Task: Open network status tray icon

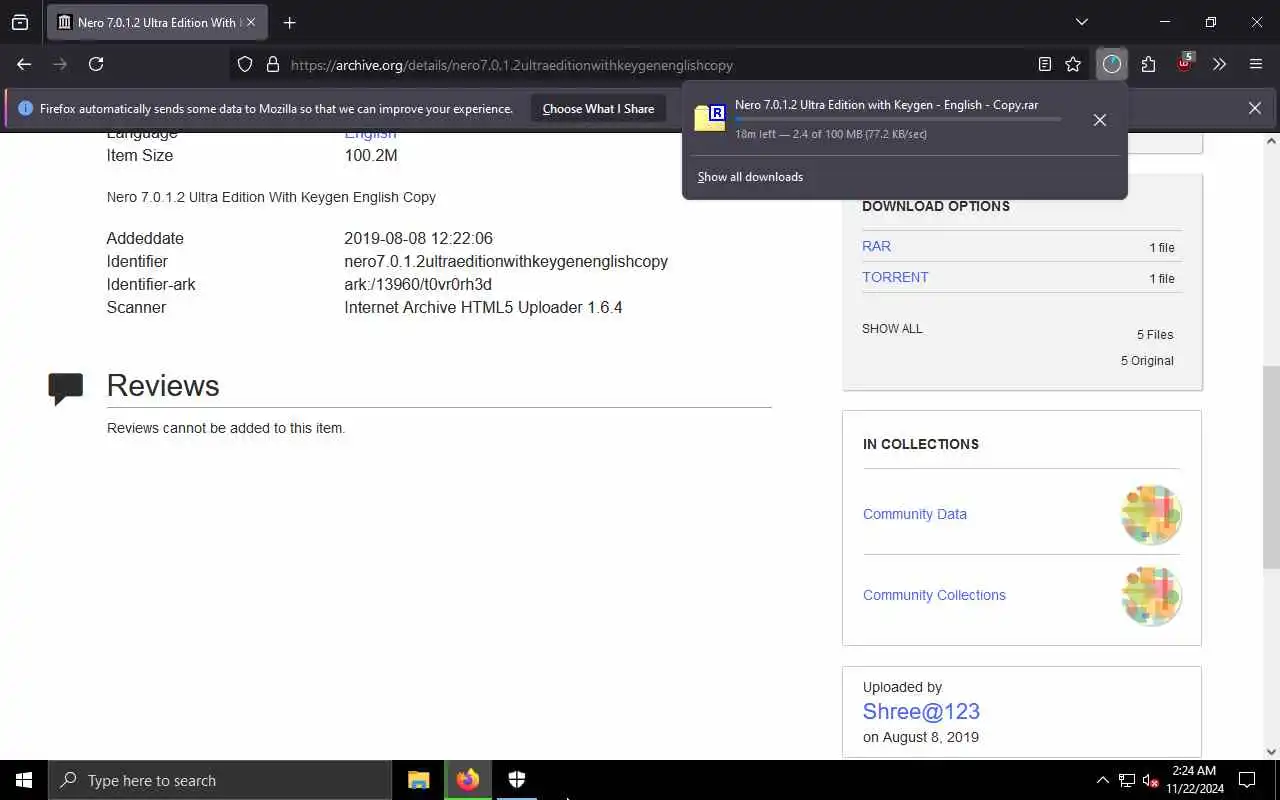Action: pos(1127,780)
